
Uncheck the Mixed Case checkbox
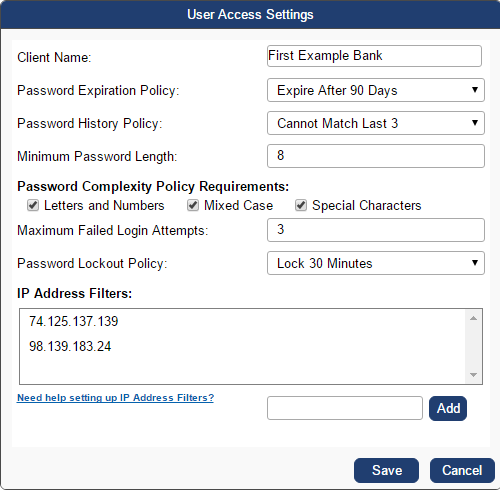click(193, 205)
